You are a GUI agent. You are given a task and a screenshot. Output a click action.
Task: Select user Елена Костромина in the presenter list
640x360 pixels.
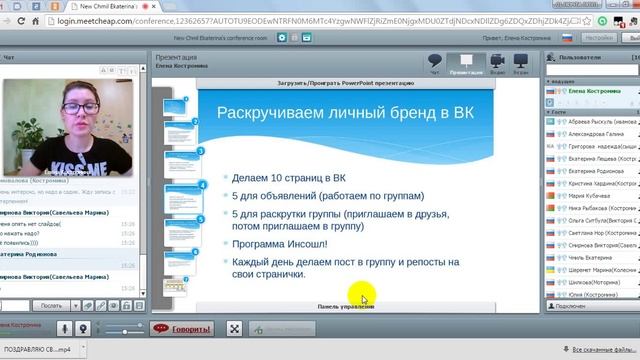coord(594,91)
